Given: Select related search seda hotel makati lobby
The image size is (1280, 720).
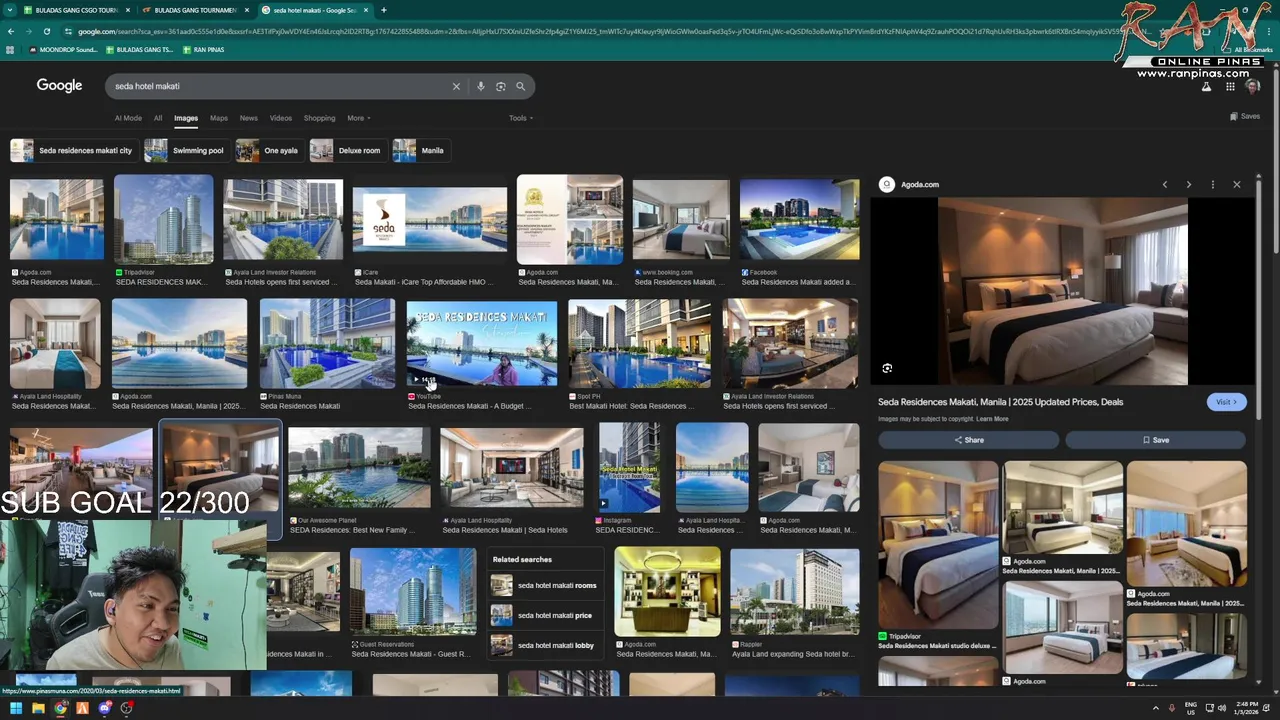Looking at the screenshot, I should (546, 646).
